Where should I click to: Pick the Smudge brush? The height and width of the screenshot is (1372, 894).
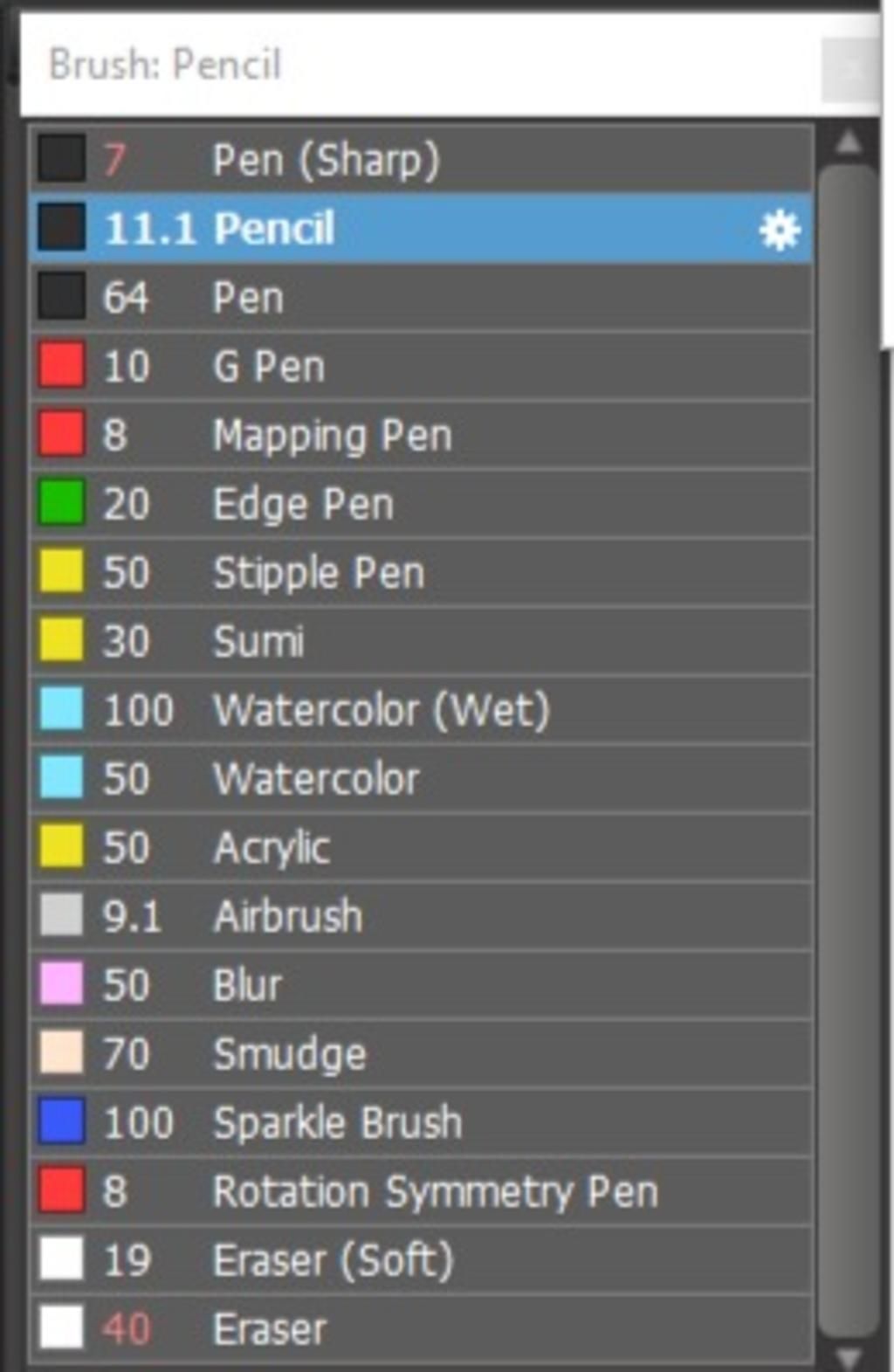tap(290, 1053)
